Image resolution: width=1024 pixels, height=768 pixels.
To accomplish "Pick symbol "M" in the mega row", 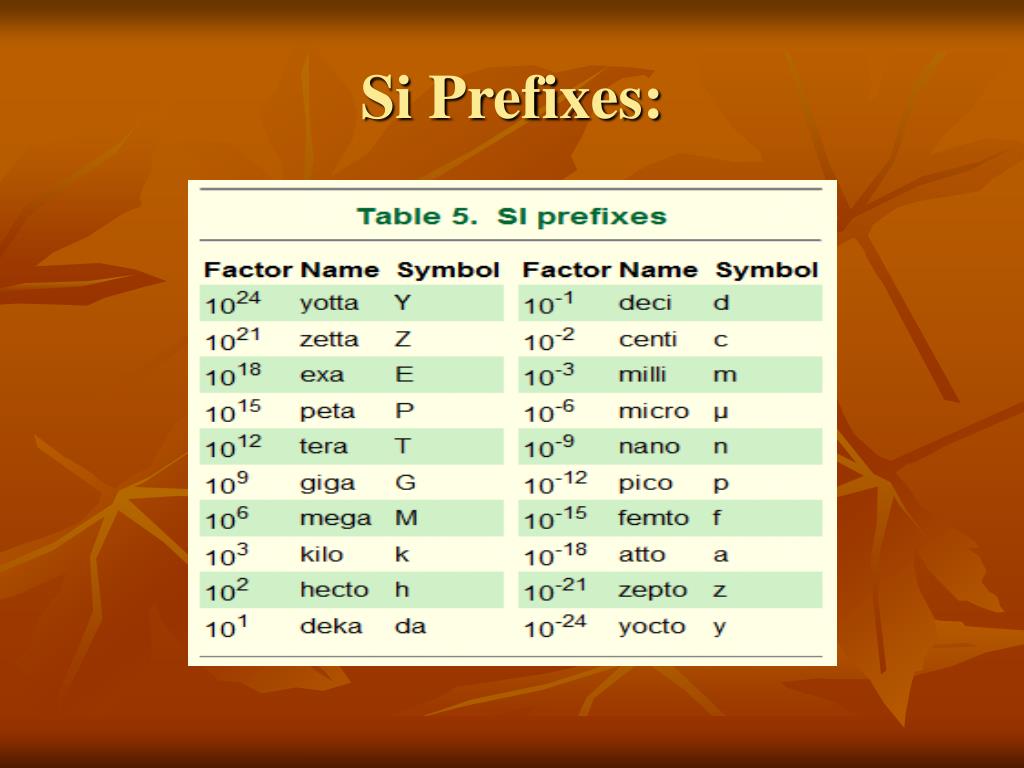I will 406,518.
